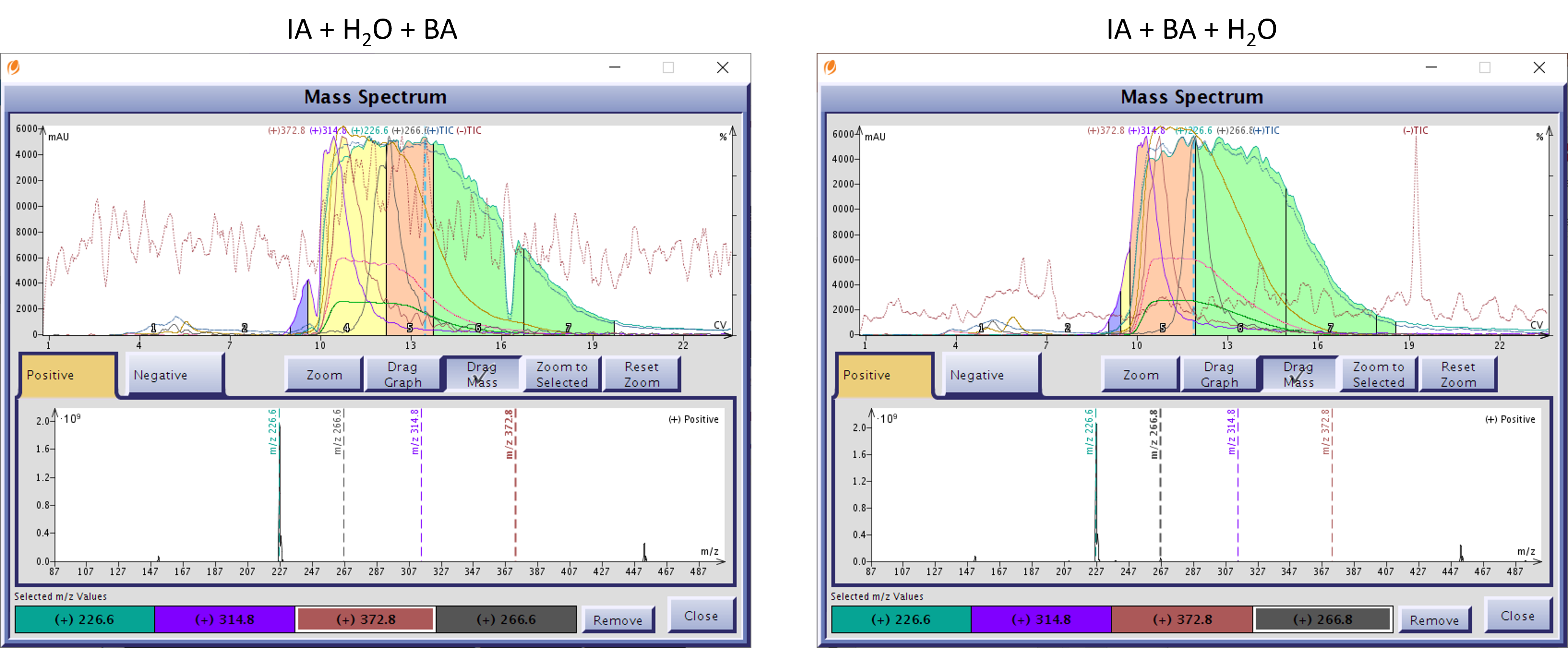Click fraction 6 green region in left chromatogram
1568x648 pixels.
tap(478, 243)
